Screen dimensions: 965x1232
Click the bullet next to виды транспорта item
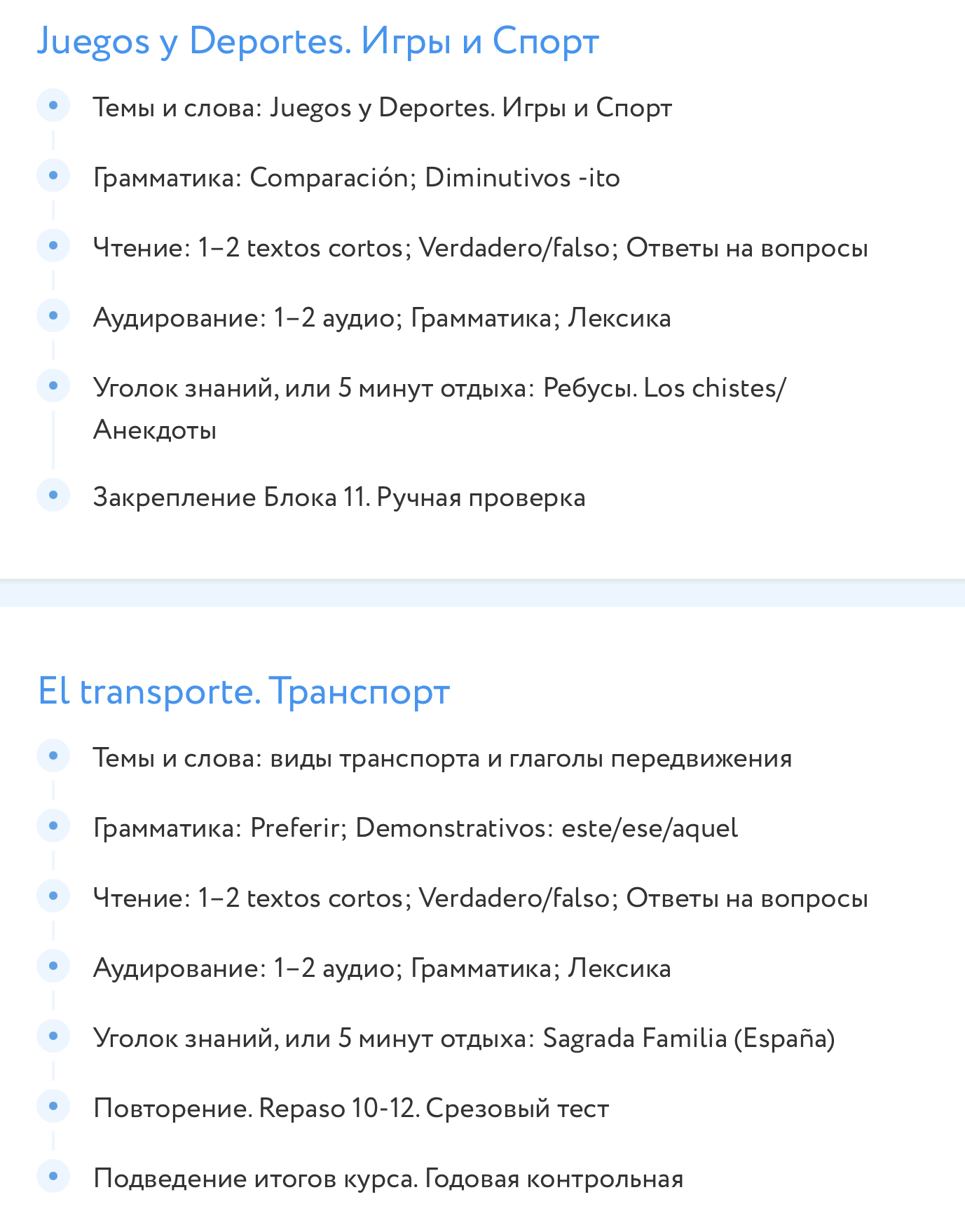(x=53, y=755)
